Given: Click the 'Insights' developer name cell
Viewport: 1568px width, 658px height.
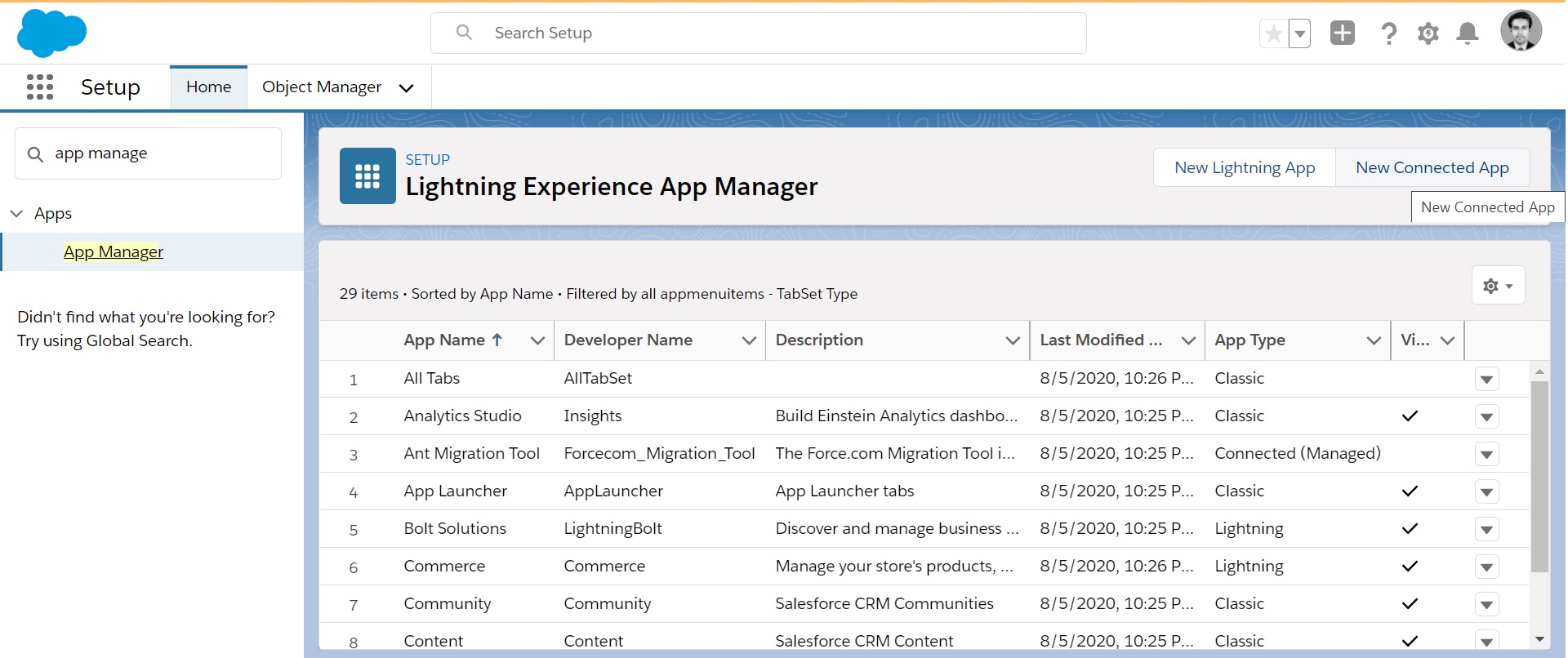Looking at the screenshot, I should tap(592, 416).
